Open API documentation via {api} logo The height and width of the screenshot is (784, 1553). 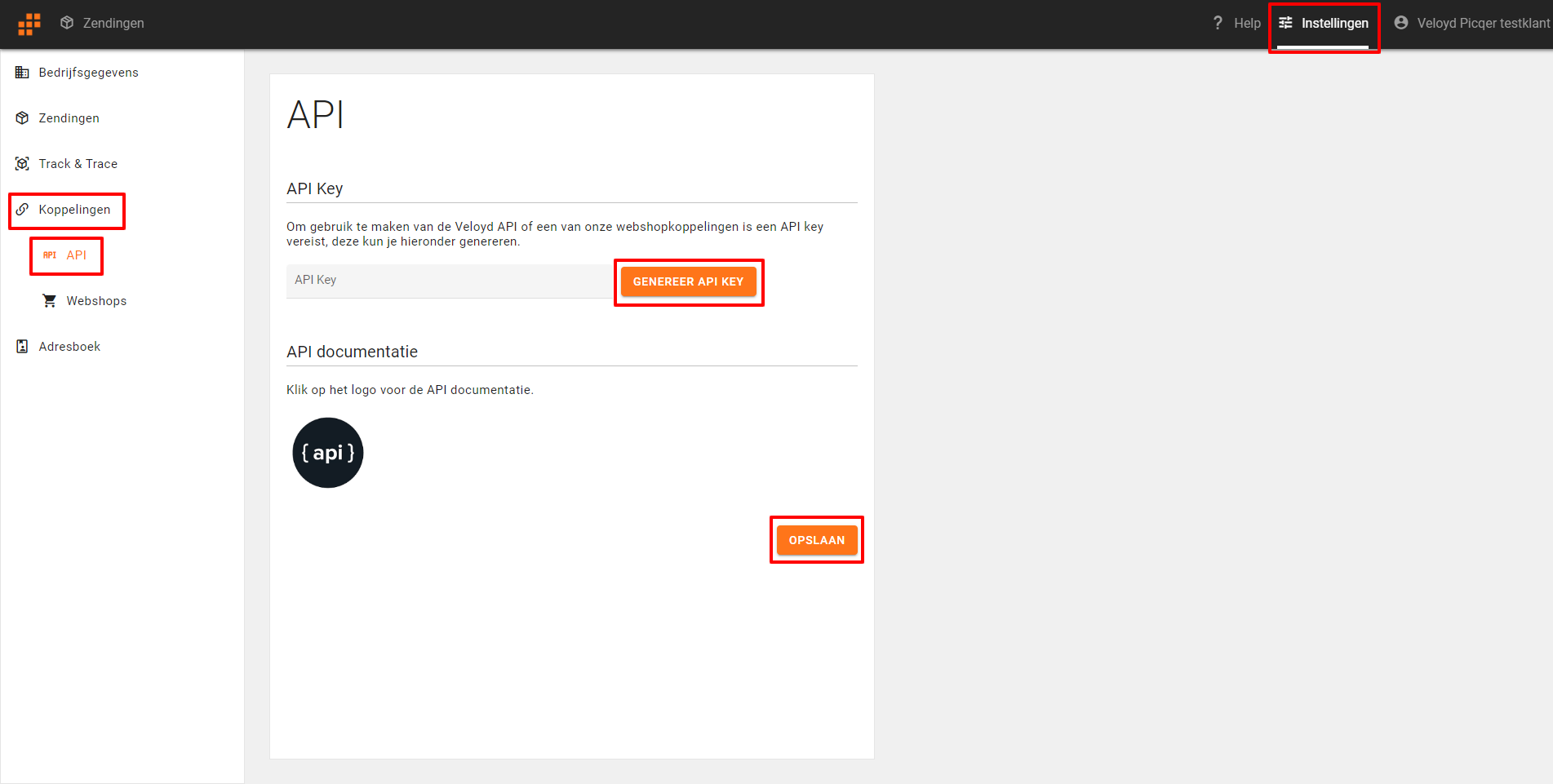click(328, 453)
